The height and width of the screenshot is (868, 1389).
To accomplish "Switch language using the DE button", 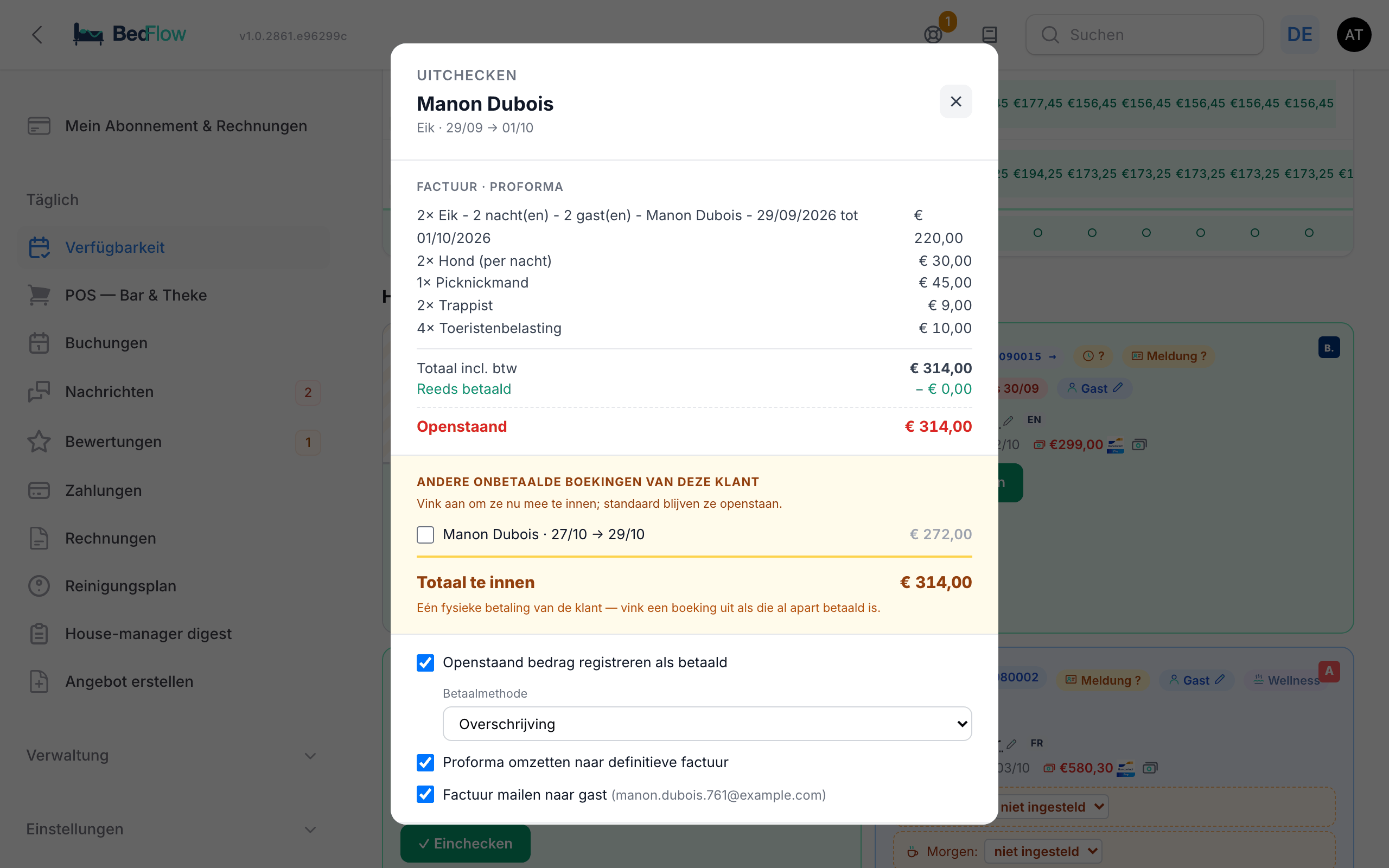I will point(1299,34).
